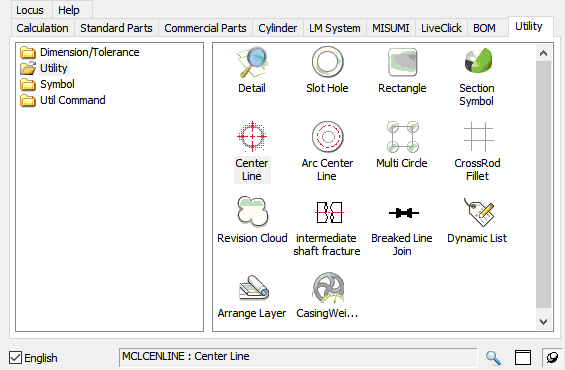Switch to the LM System tab
The image size is (565, 370).
pyautogui.click(x=335, y=28)
